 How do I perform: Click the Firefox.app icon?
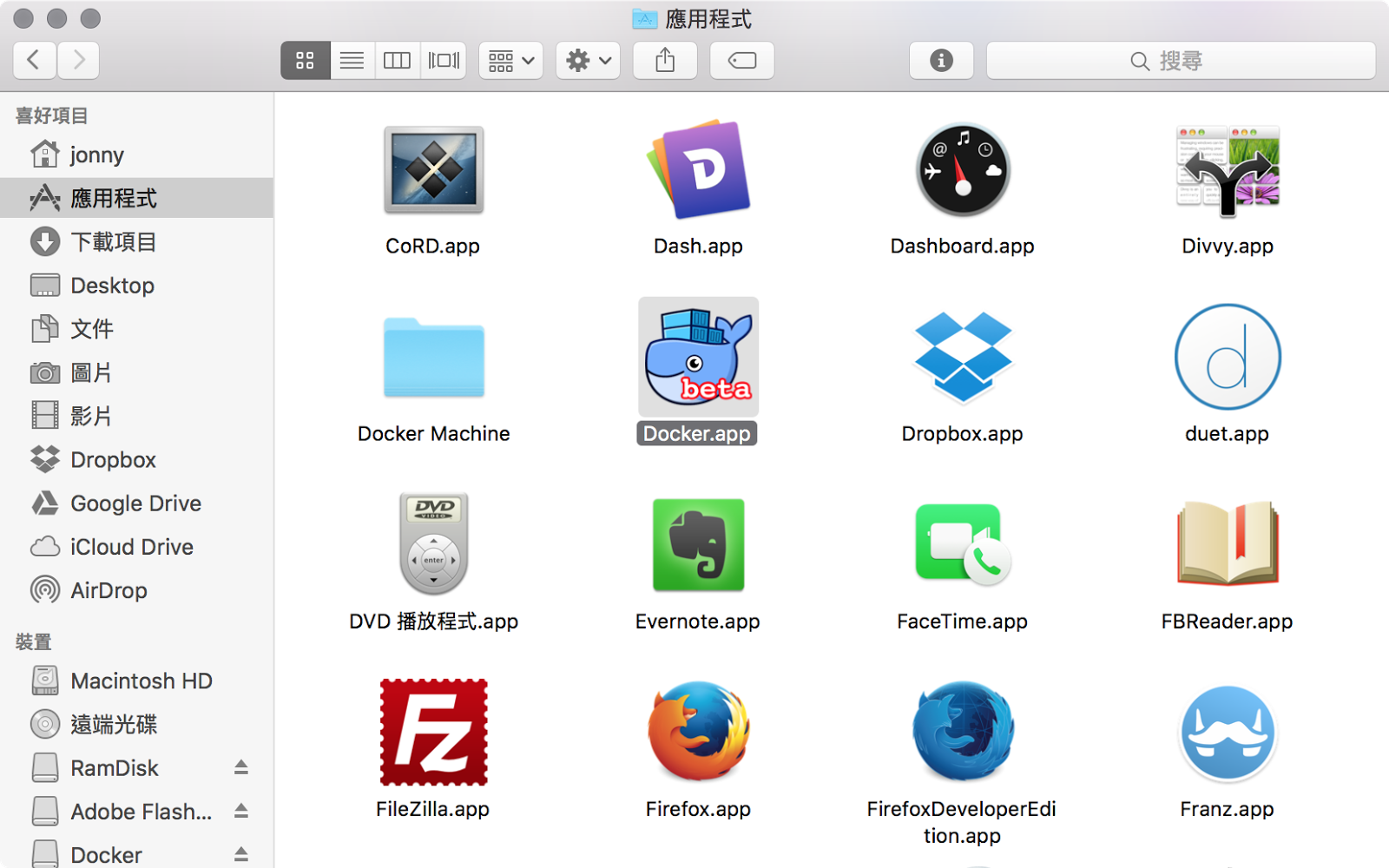[x=699, y=733]
